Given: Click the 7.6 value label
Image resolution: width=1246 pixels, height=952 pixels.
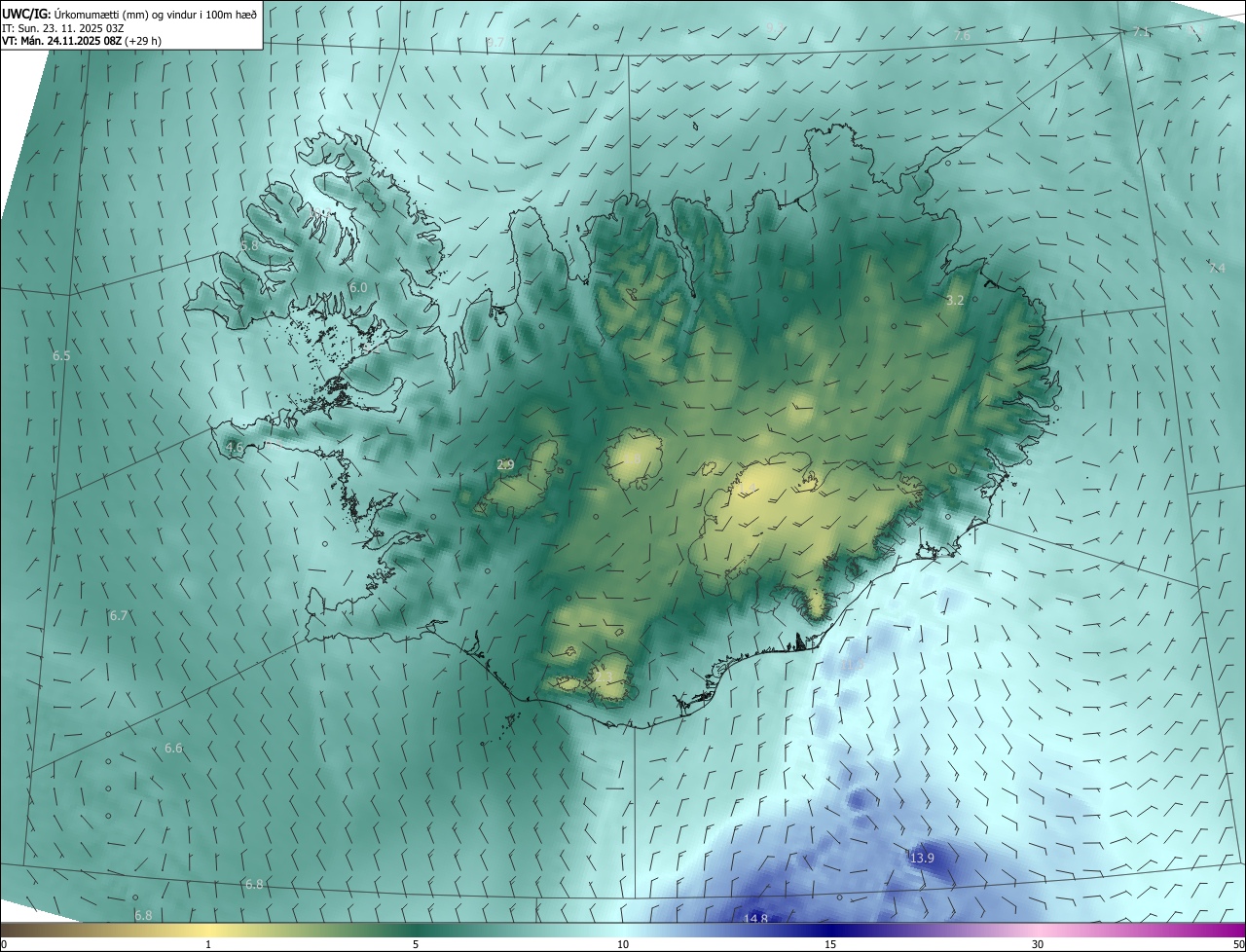Looking at the screenshot, I should pos(962,35).
